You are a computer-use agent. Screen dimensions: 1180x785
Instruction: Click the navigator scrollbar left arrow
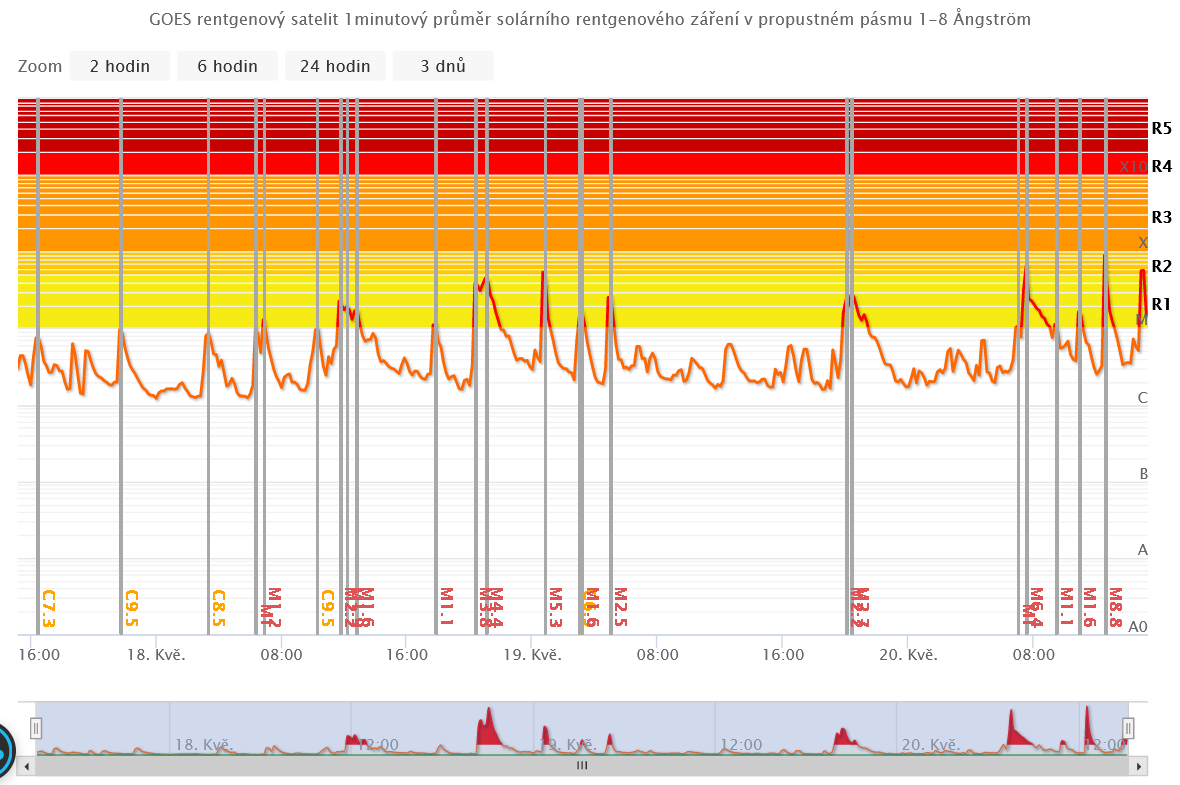(x=28, y=766)
